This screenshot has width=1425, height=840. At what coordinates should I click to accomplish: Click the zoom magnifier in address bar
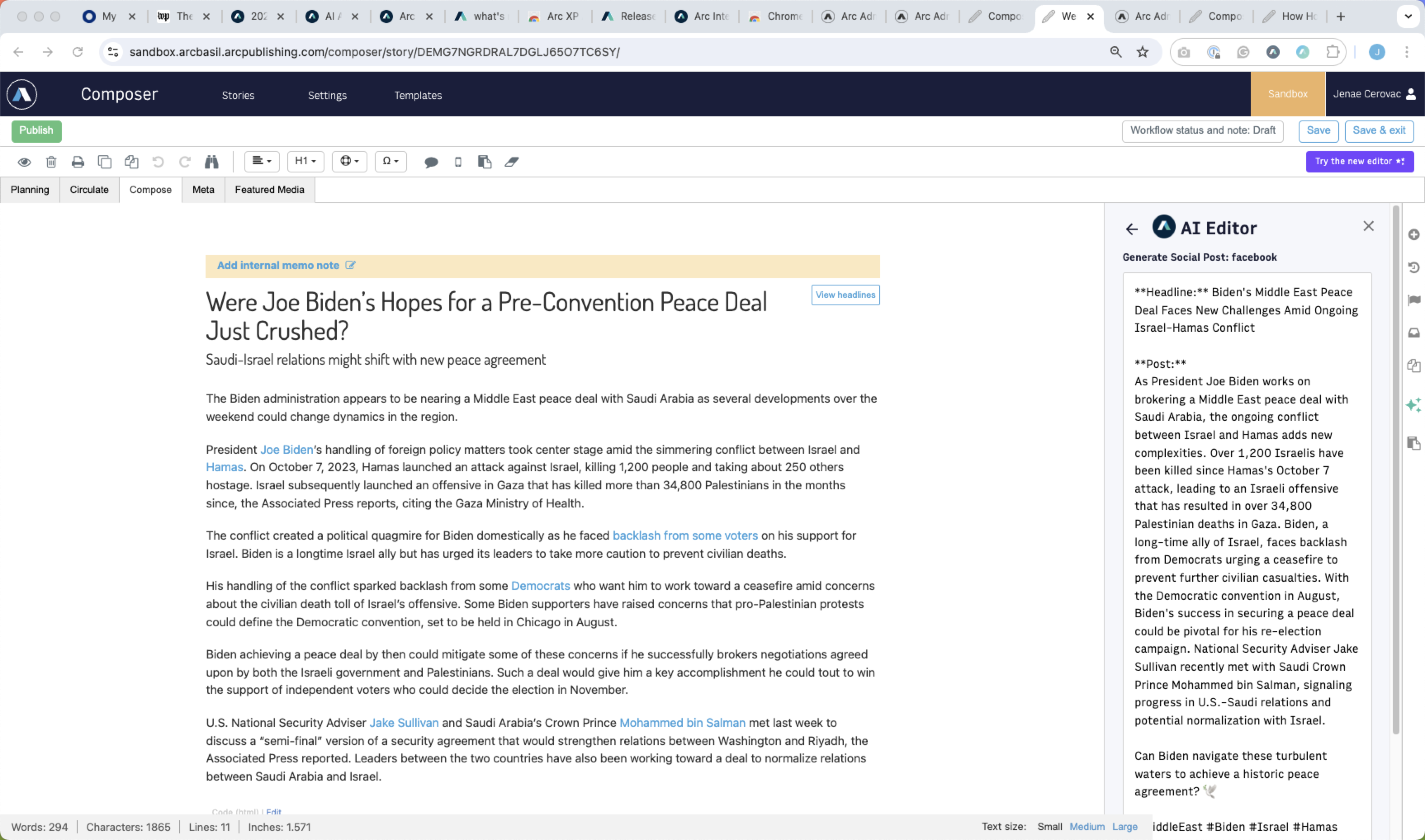coord(1115,52)
